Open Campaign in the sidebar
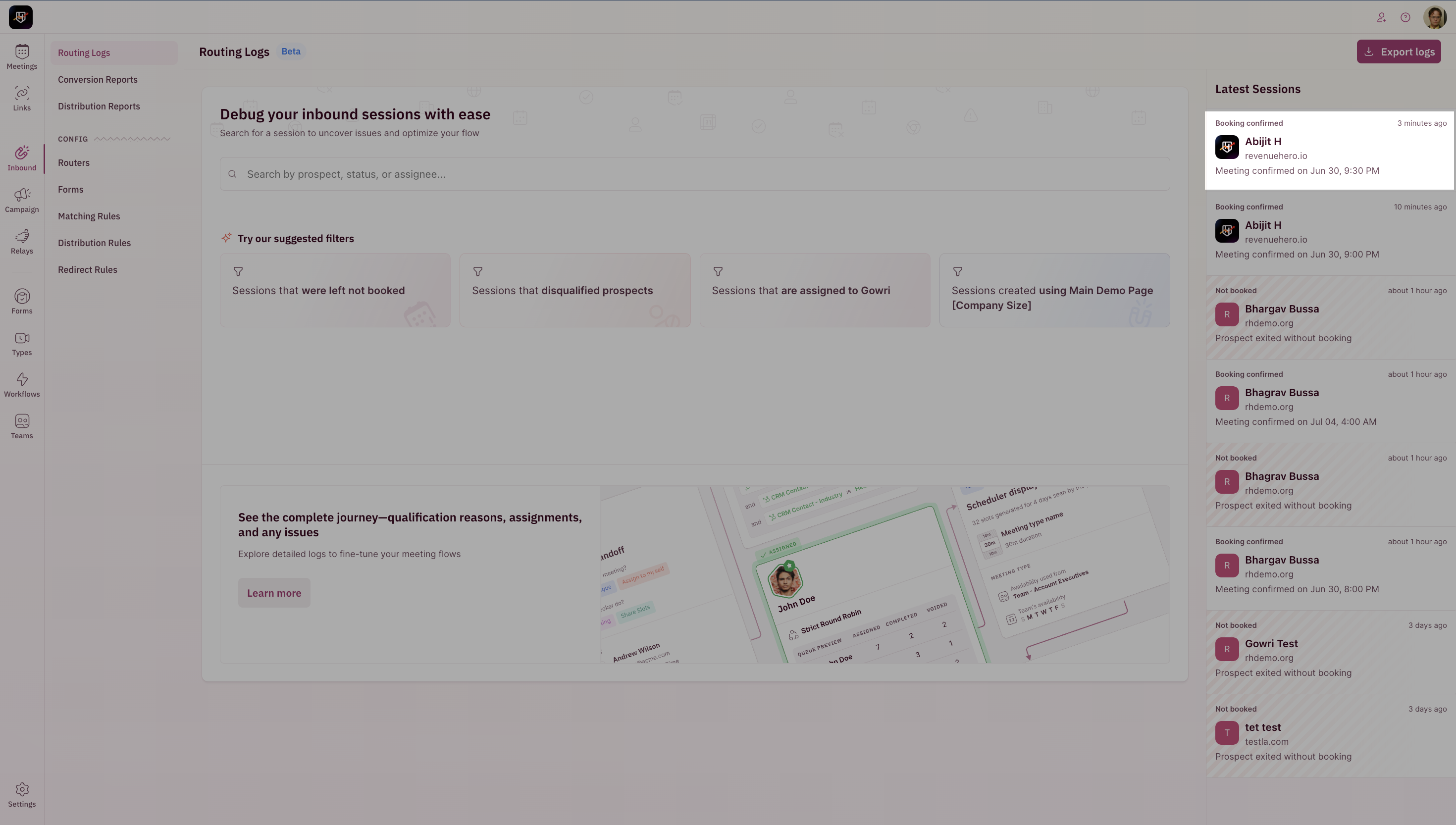The width and height of the screenshot is (1456, 825). pos(22,201)
